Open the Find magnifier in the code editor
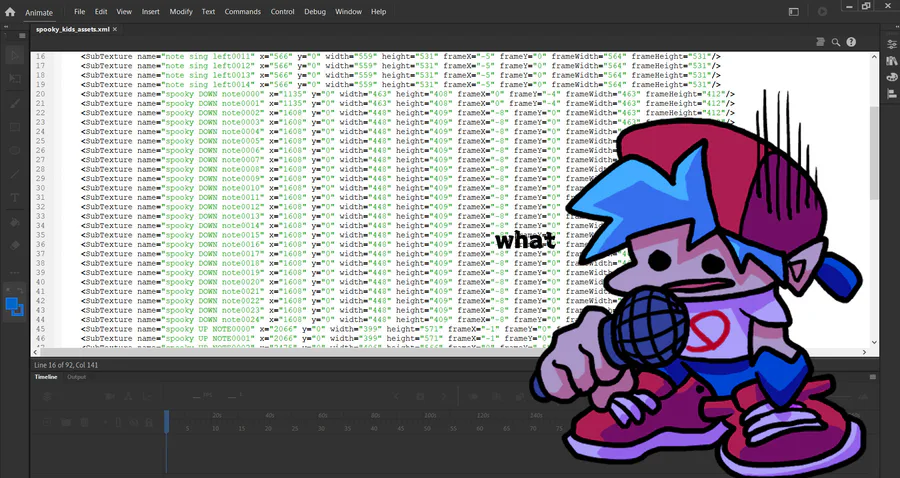This screenshot has width=900, height=478. pos(836,42)
